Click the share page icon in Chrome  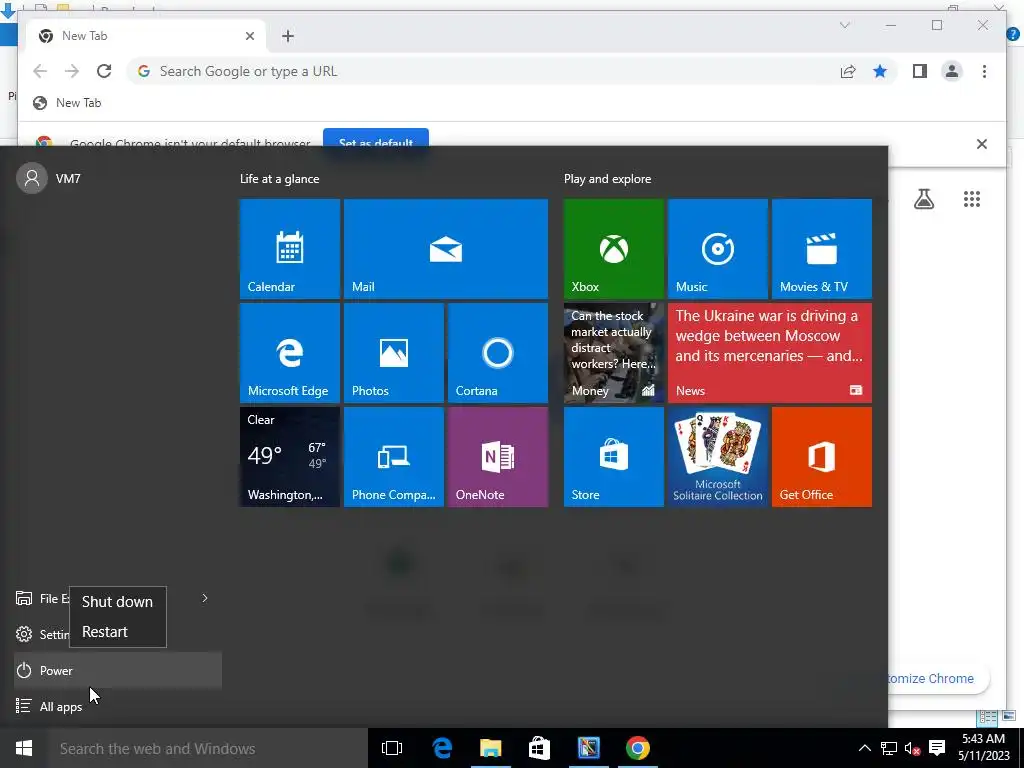point(848,71)
